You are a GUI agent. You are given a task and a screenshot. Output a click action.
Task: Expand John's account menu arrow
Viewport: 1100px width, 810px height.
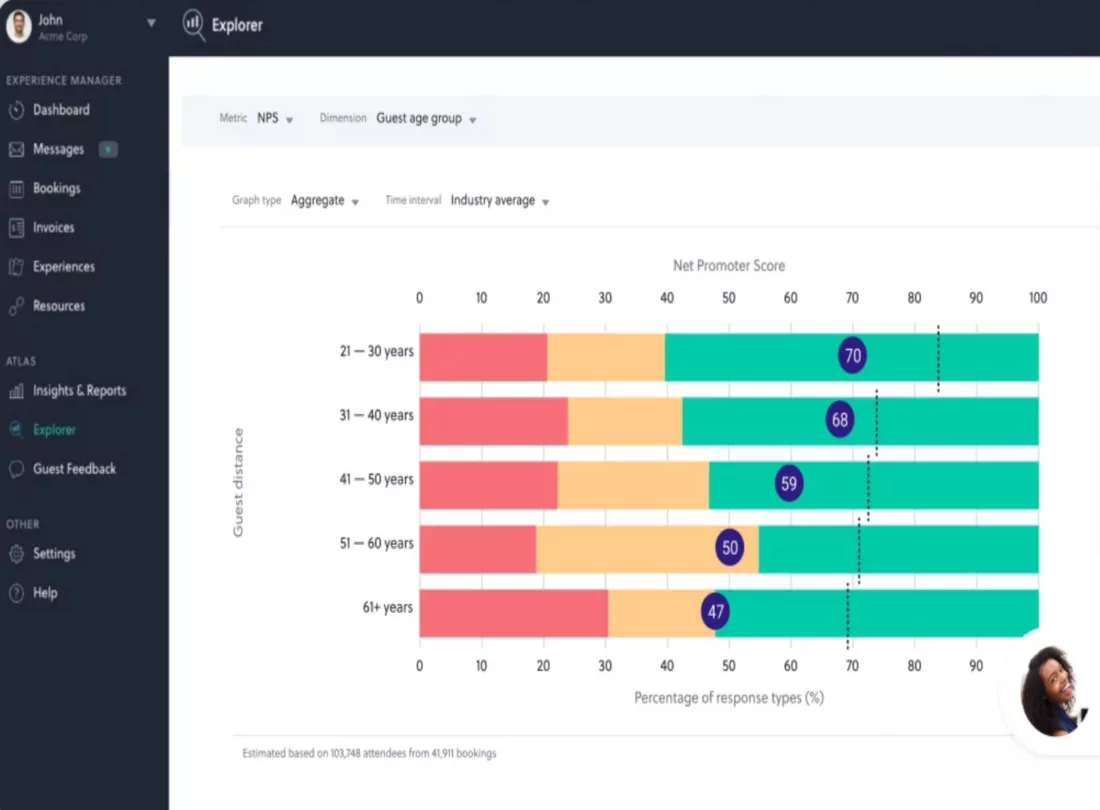(151, 23)
